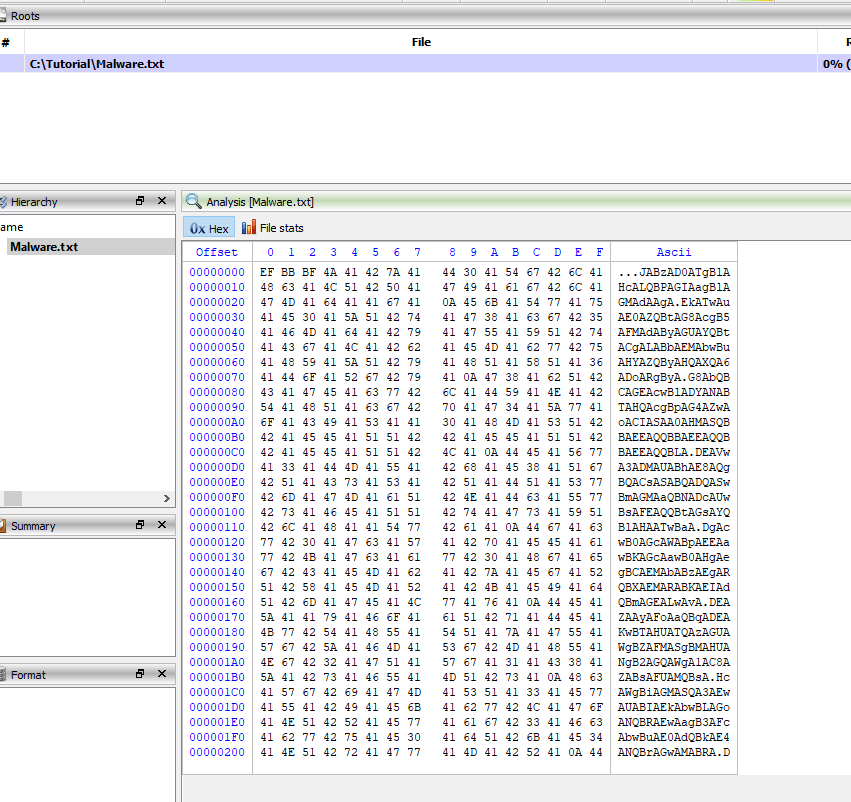The width and height of the screenshot is (851, 802).
Task: Float the Format panel
Action: click(x=141, y=675)
